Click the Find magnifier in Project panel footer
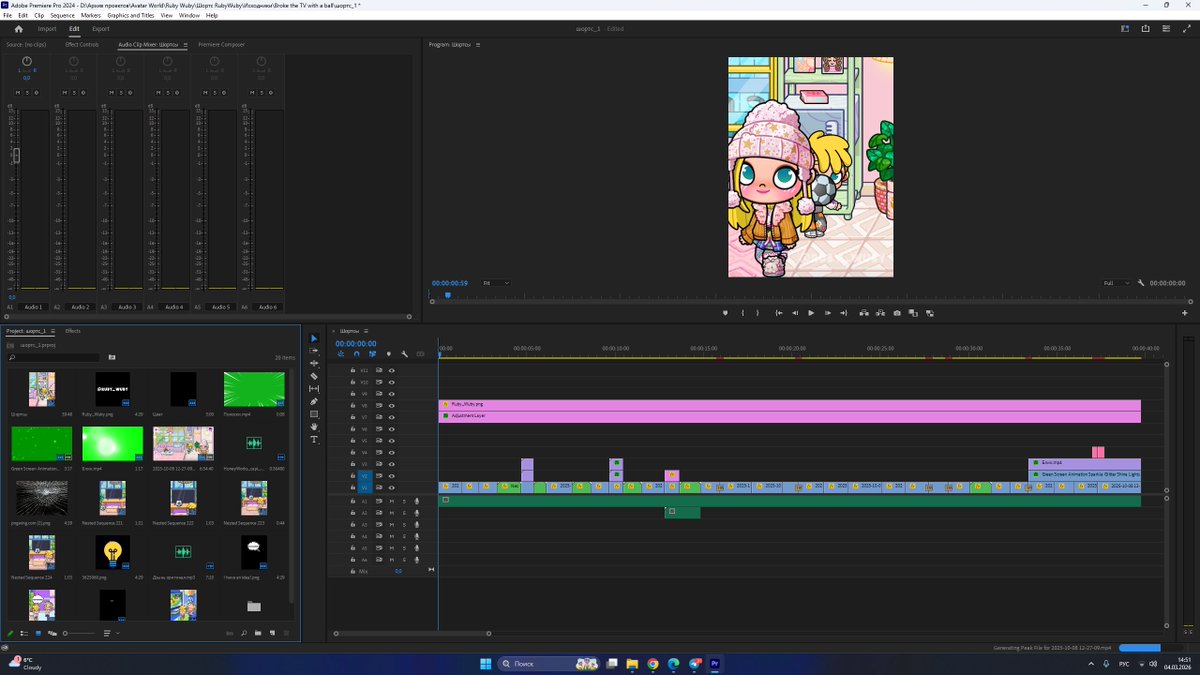Screen dimensions: 1200x675 [x=244, y=633]
